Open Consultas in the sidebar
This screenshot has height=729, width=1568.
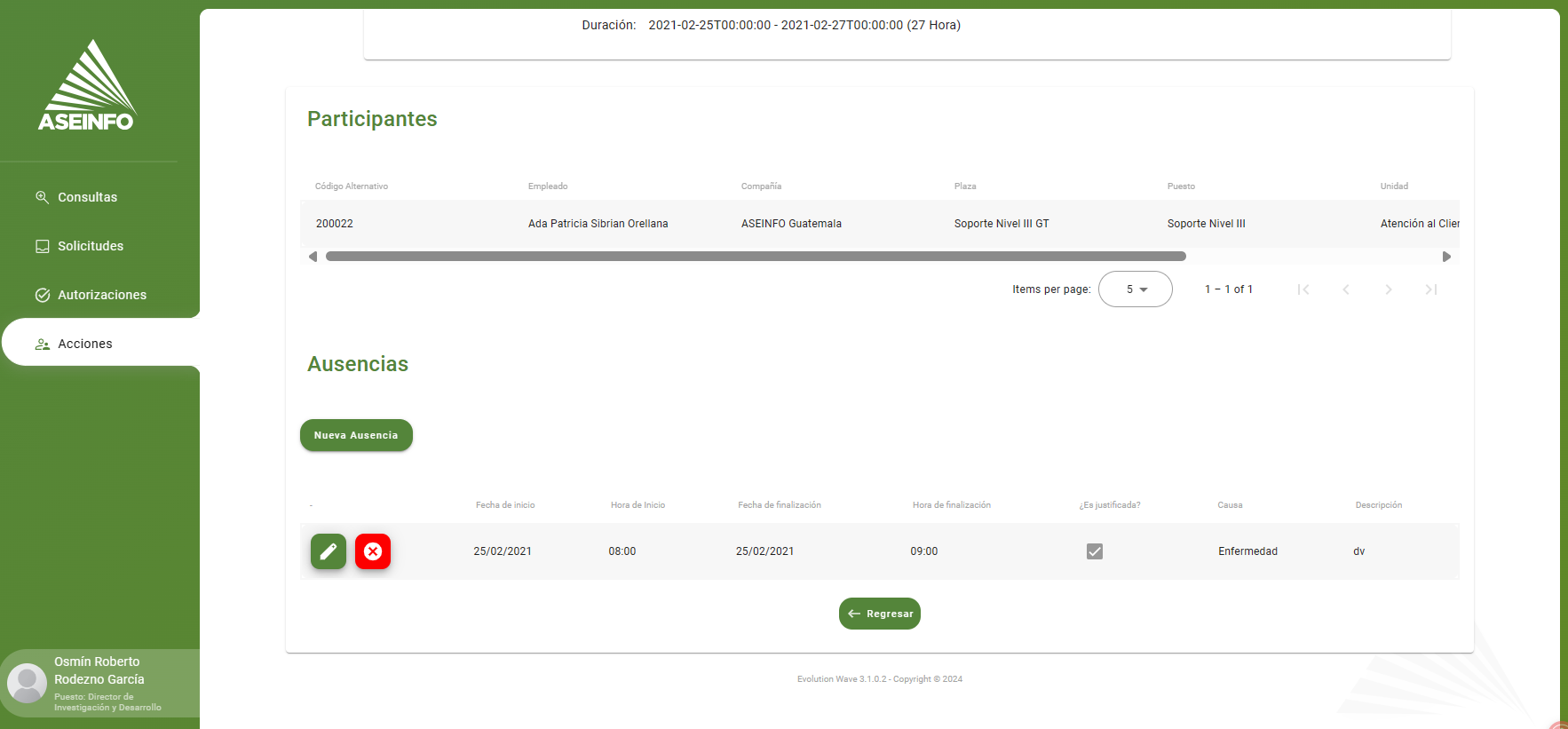87,197
